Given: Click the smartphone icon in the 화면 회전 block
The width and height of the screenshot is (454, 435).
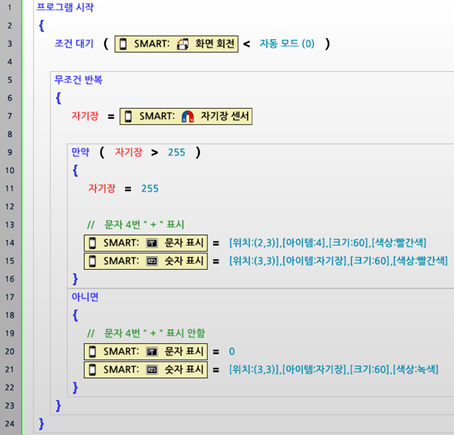Looking at the screenshot, I should [123, 44].
